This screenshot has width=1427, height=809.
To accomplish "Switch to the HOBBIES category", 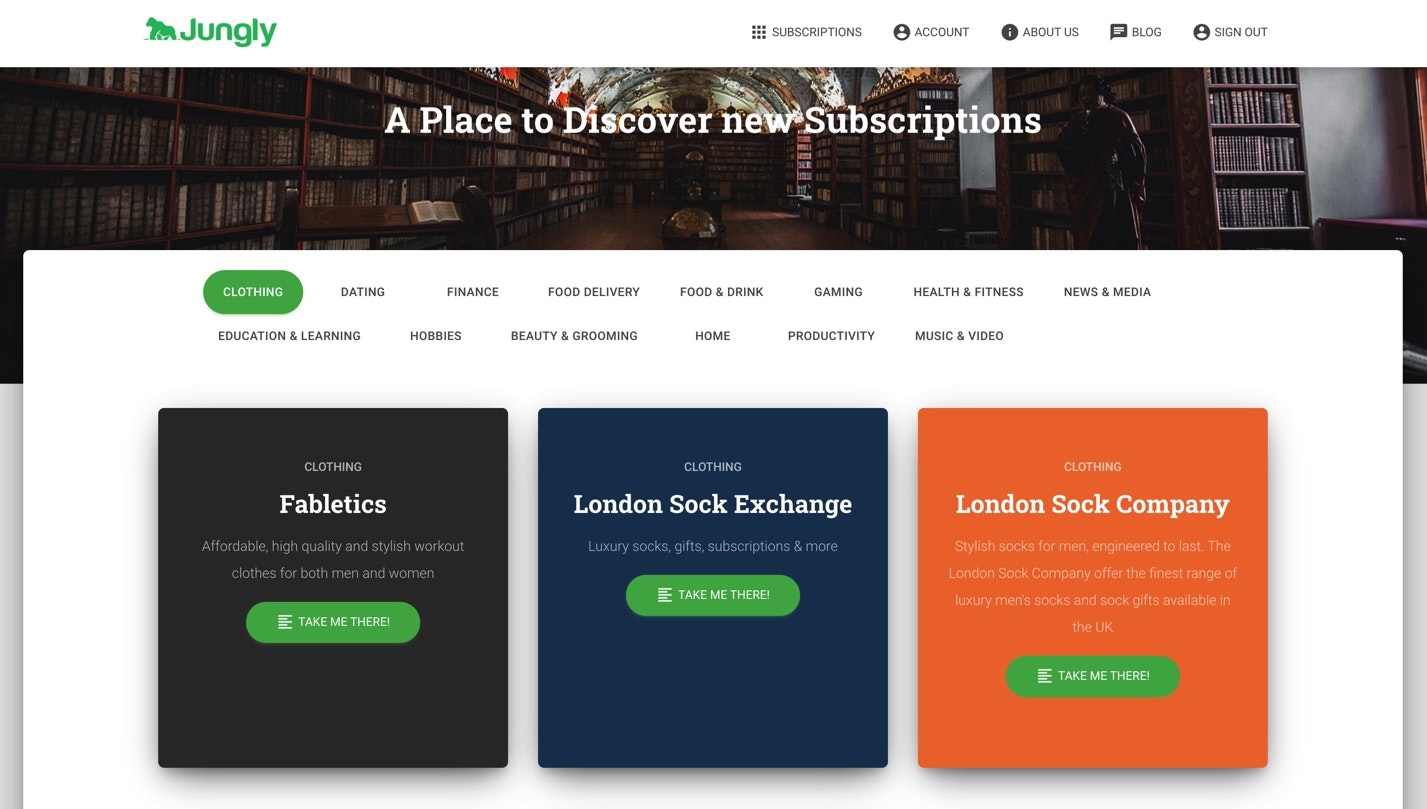I will click(436, 336).
